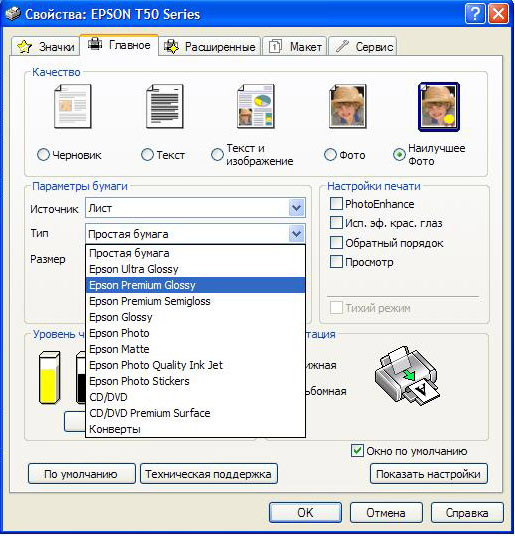Select the Текст и изображение radio button
Viewport: 515px width, 536px height.
pos(217,155)
